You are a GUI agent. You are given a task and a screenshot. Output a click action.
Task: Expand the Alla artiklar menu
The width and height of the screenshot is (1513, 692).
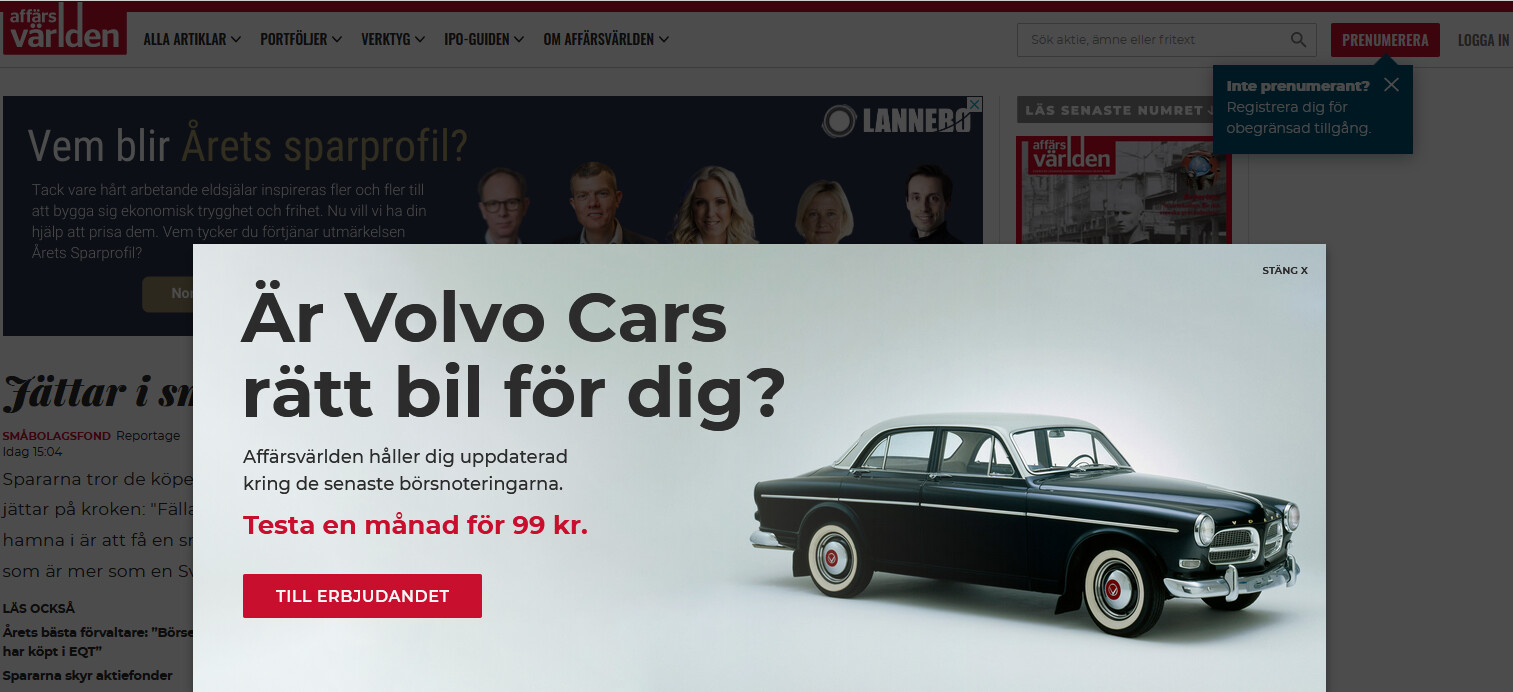click(x=192, y=40)
